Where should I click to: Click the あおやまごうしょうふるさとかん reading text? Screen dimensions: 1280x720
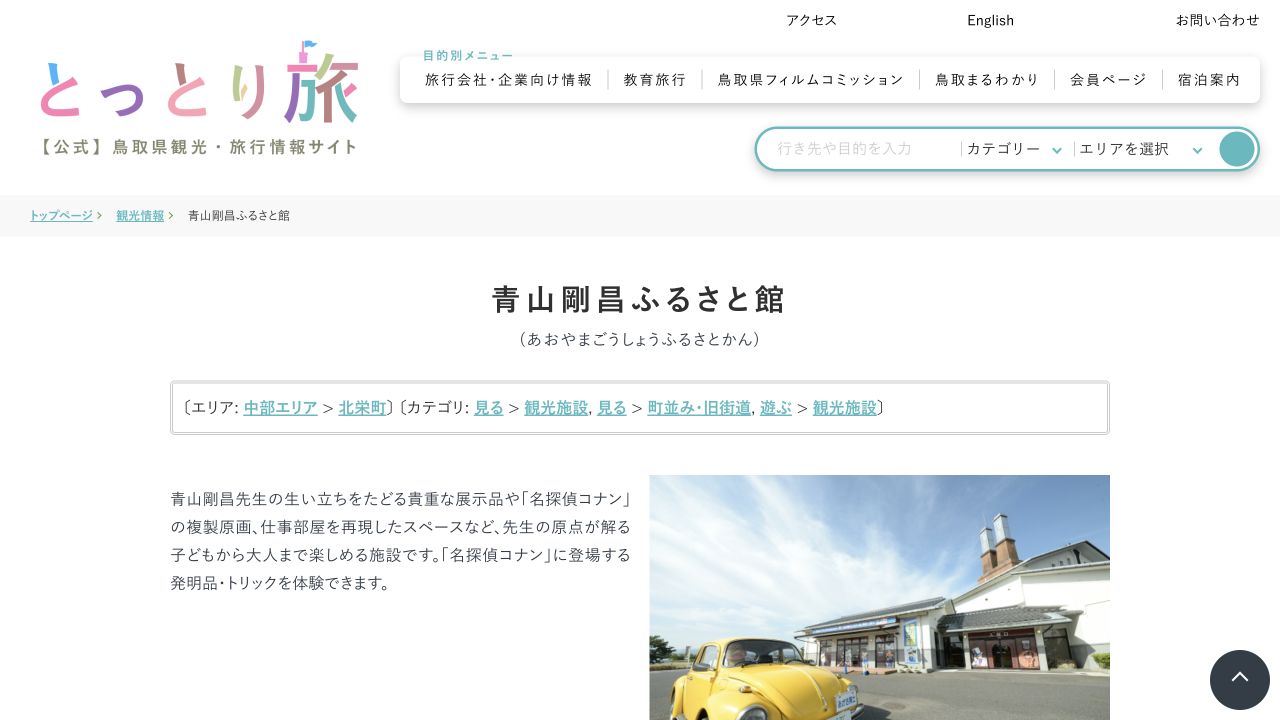coord(640,340)
